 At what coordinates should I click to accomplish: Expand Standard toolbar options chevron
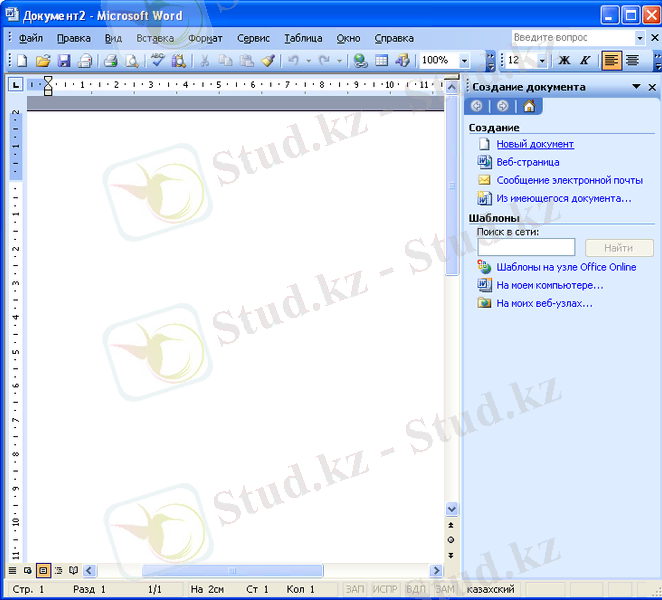pyautogui.click(x=490, y=62)
